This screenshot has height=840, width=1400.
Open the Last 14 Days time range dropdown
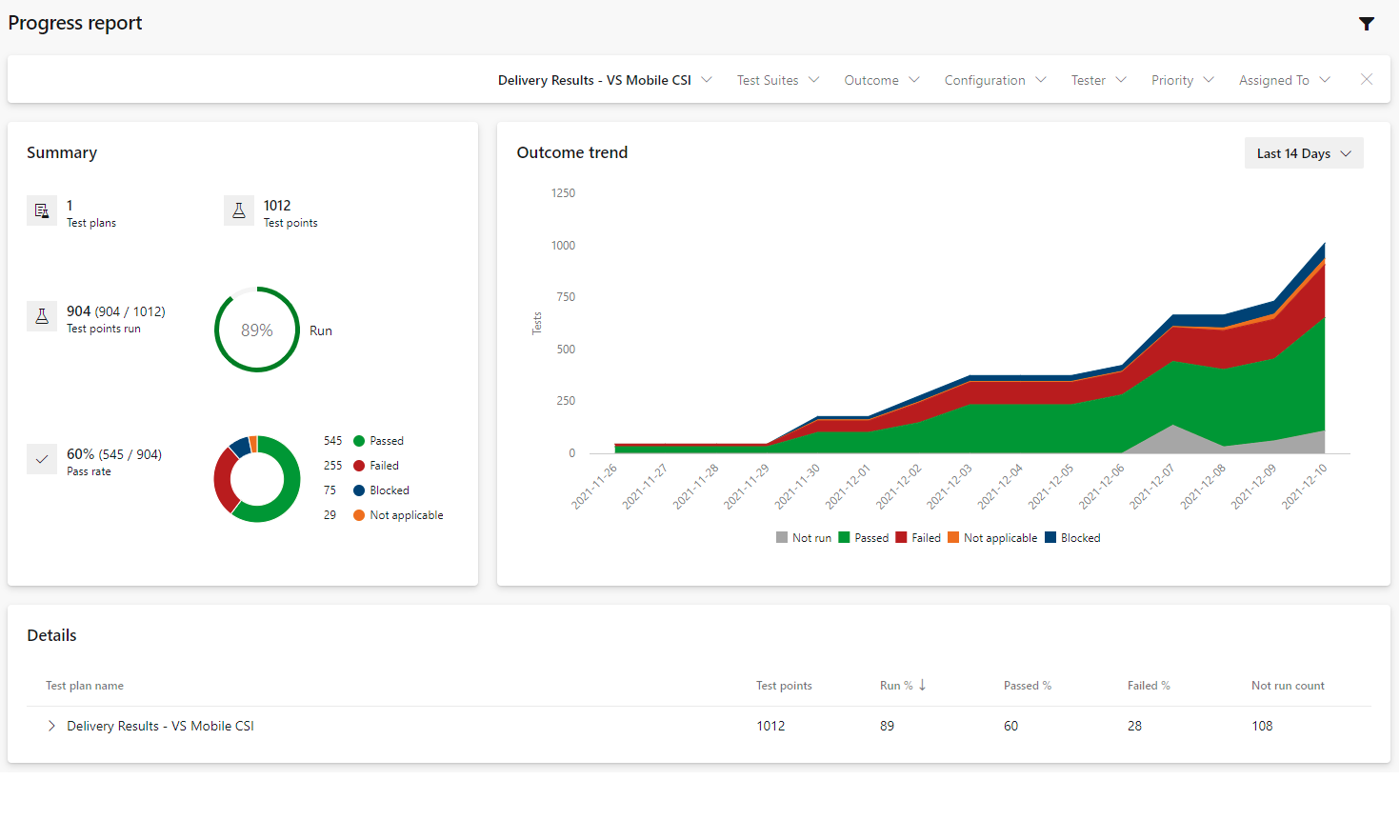(x=1303, y=152)
